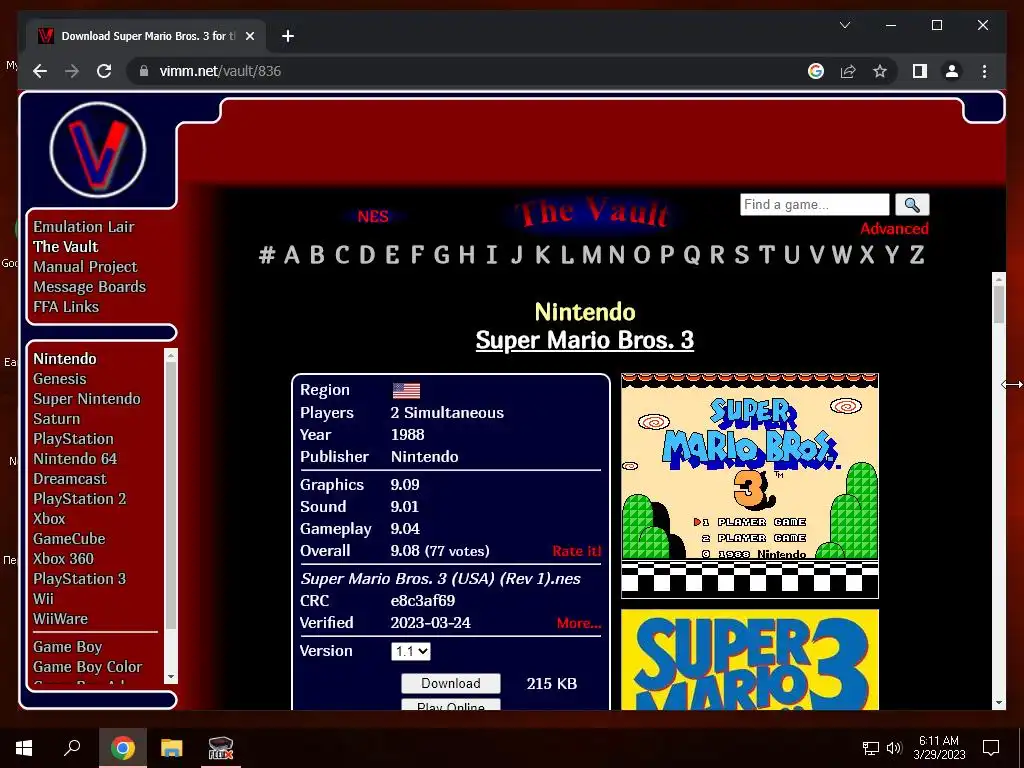Open taskbar search magnifier
Viewport: 1024px width, 768px height.
[72, 747]
